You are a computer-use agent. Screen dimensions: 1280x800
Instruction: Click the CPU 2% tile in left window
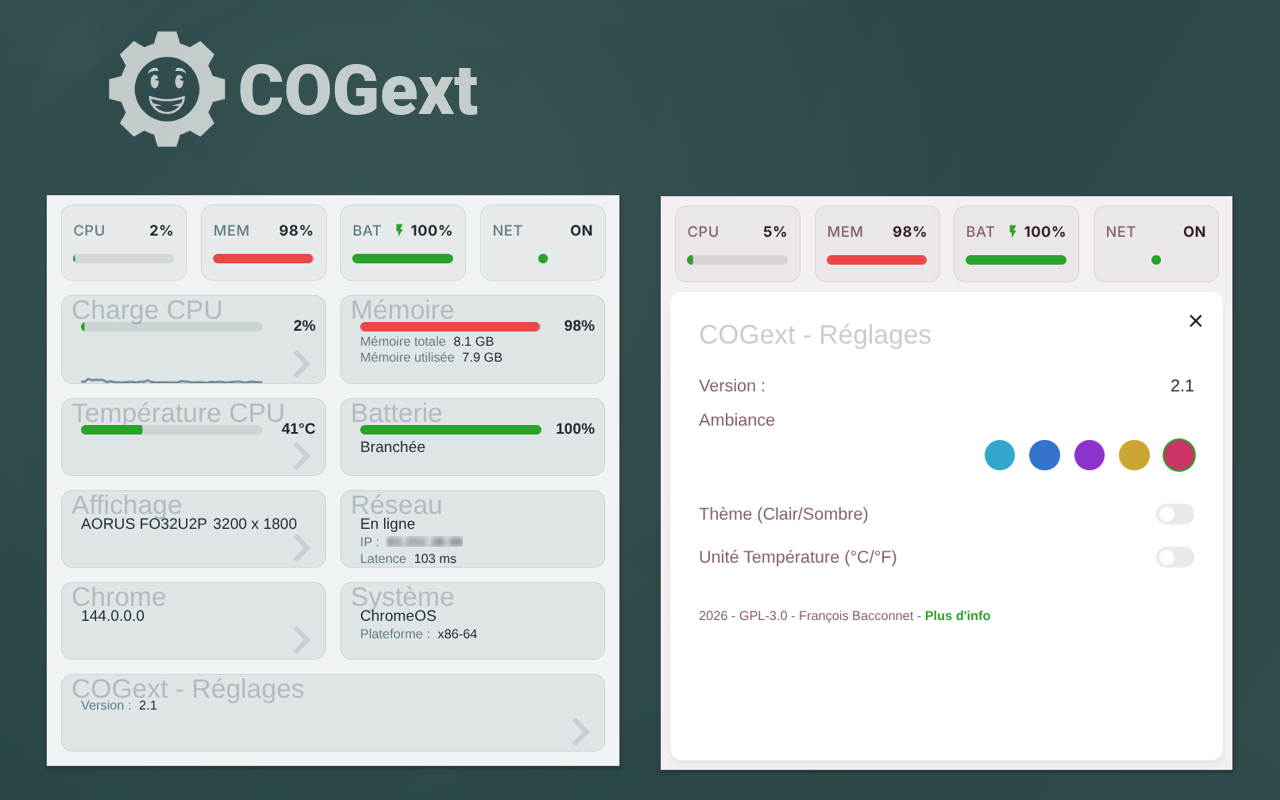[124, 243]
